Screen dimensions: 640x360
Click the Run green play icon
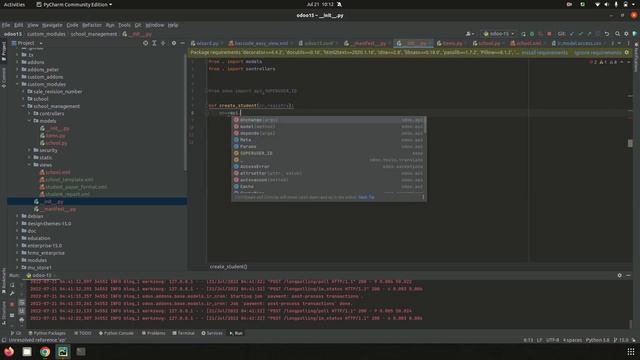point(523,34)
